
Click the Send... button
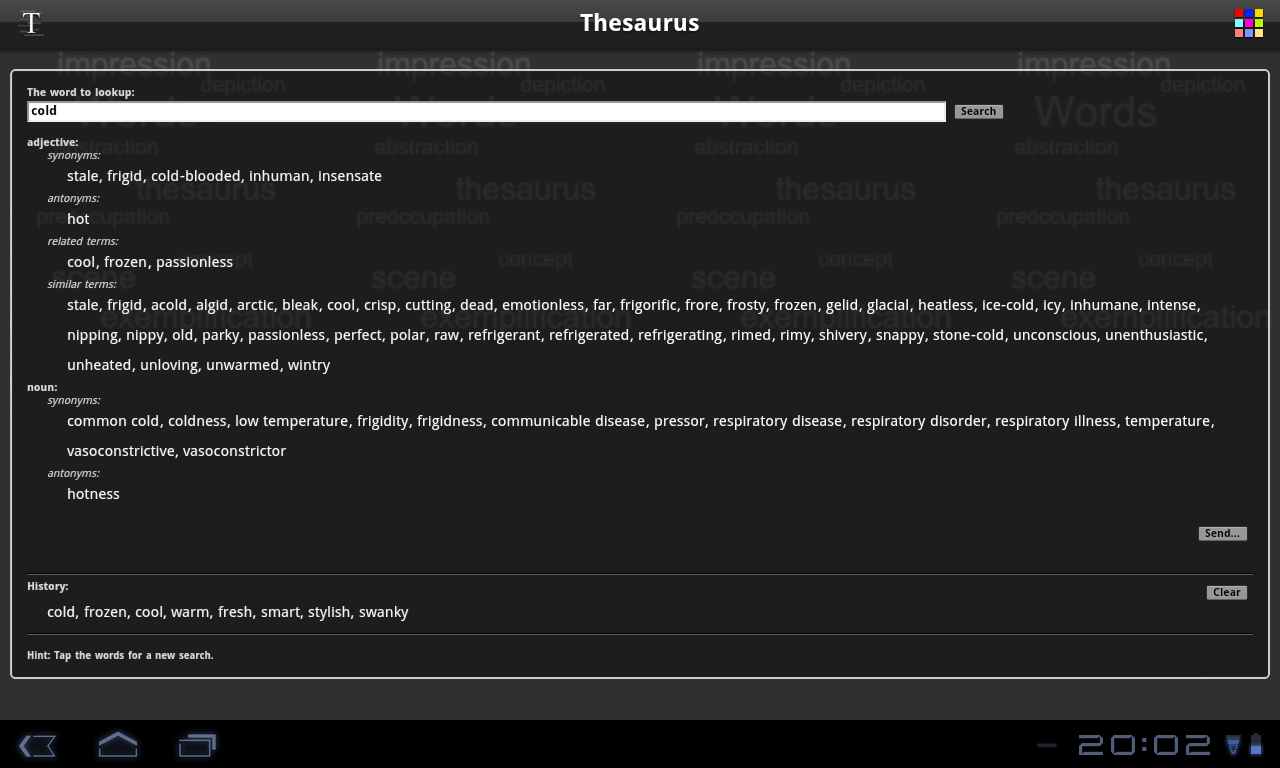pyautogui.click(x=1222, y=533)
